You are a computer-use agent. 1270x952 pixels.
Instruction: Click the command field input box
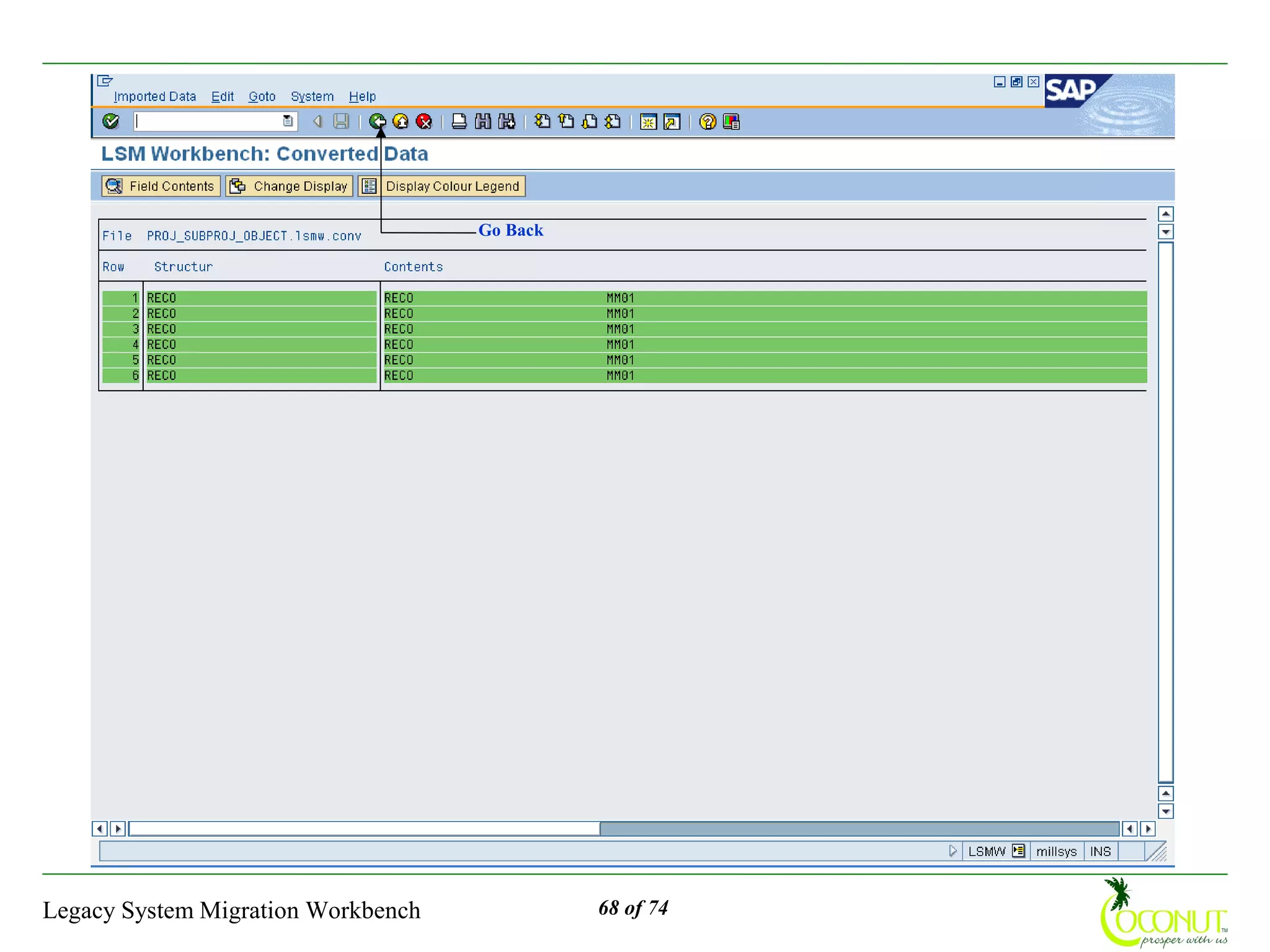click(216, 121)
